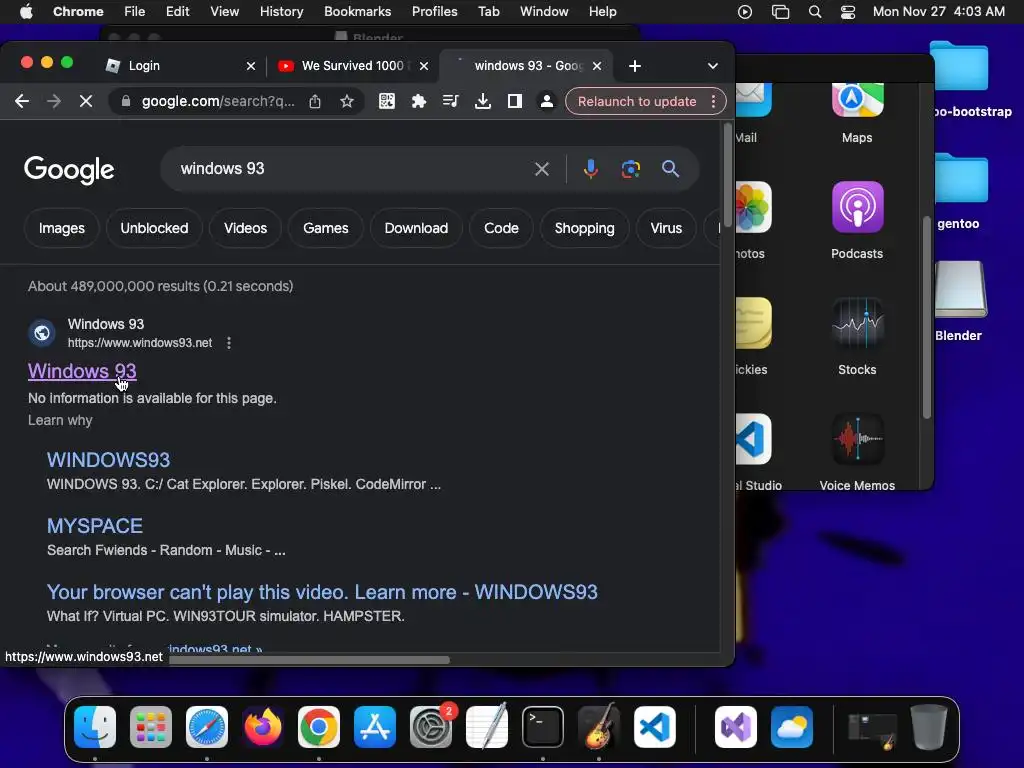Image resolution: width=1024 pixels, height=768 pixels.
Task: Click the Learn why link
Action: click(x=60, y=420)
